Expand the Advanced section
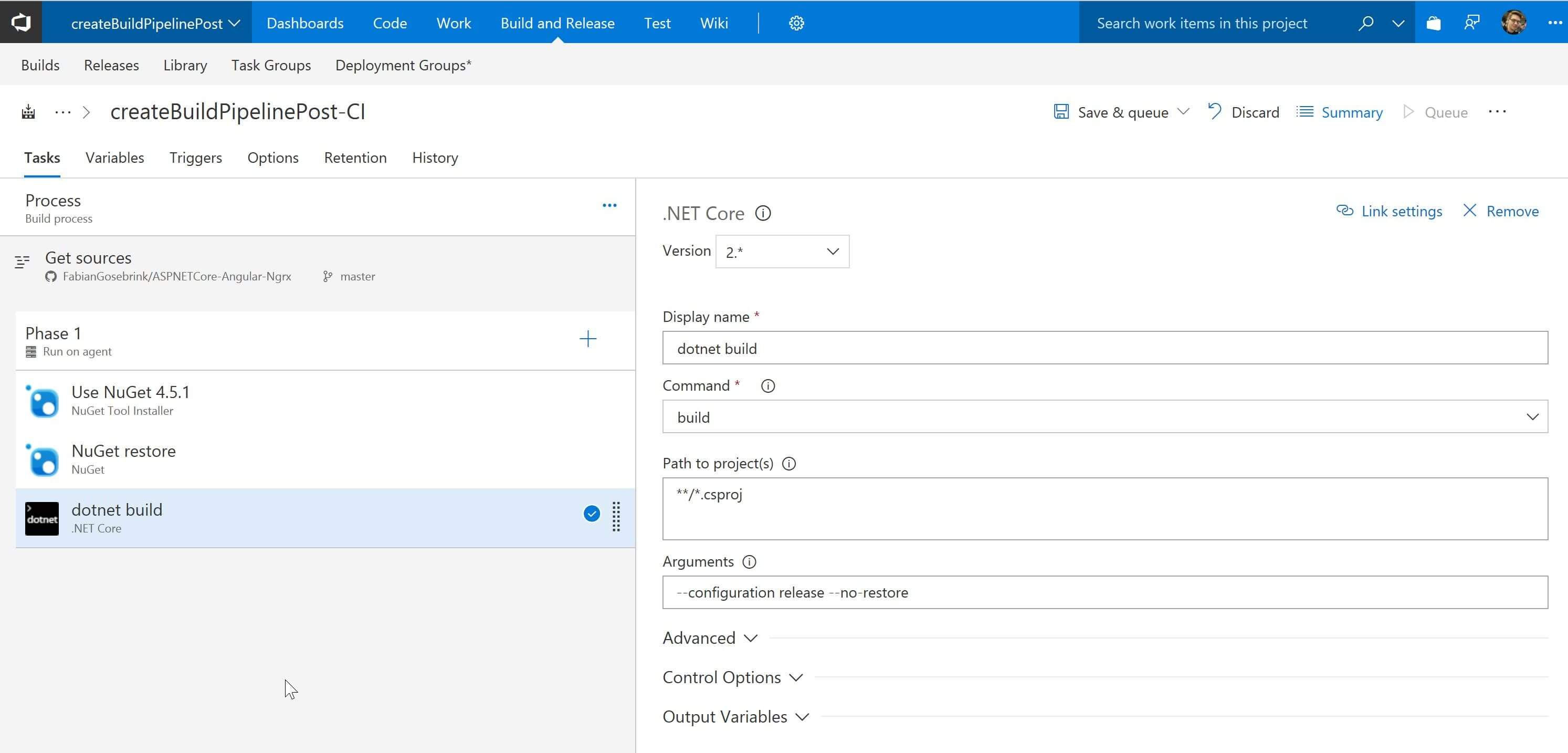Viewport: 1568px width, 753px height. pos(710,638)
